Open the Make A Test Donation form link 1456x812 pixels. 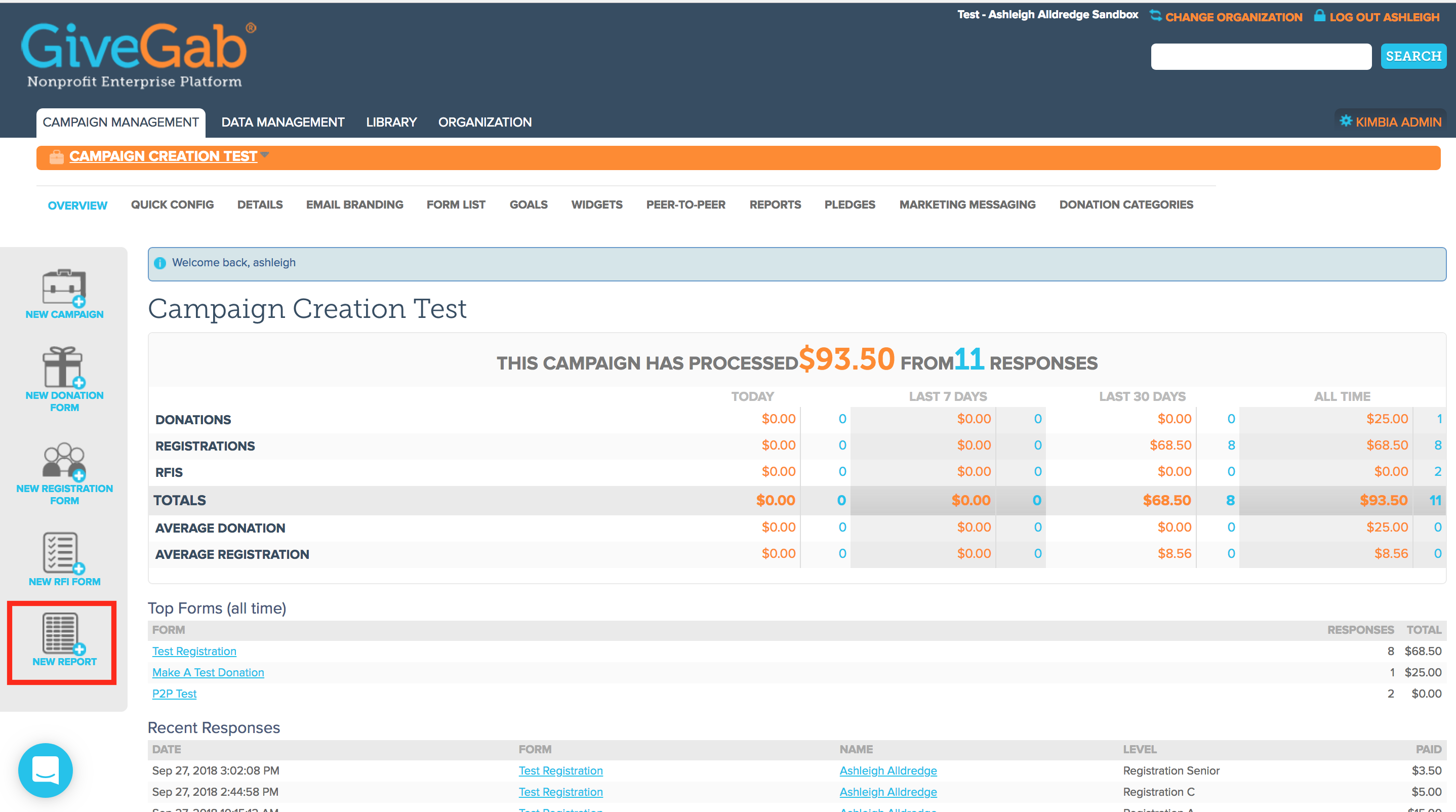coord(208,672)
